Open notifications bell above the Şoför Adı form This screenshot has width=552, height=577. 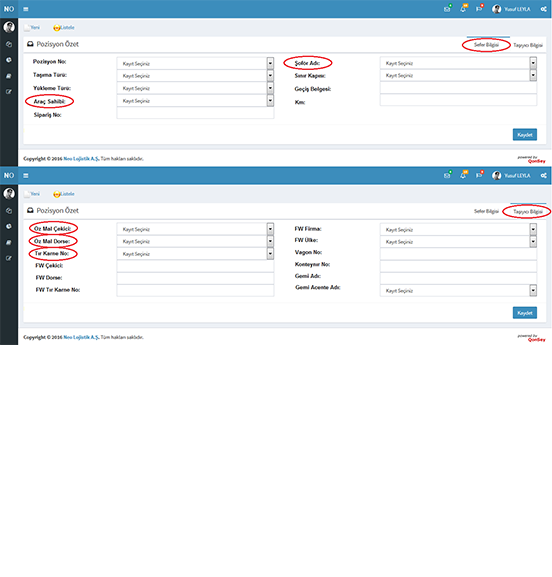pyautogui.click(x=463, y=9)
